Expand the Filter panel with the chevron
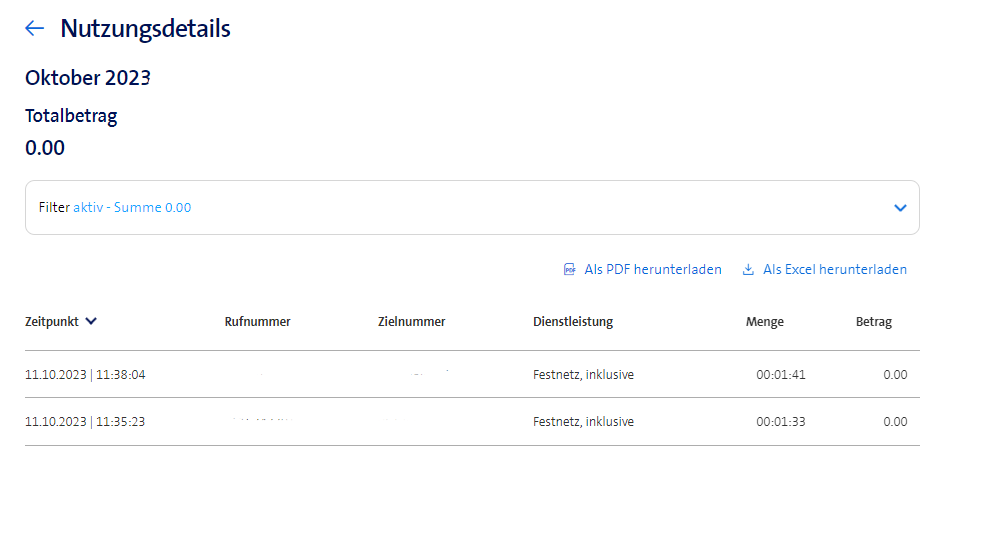 click(900, 208)
